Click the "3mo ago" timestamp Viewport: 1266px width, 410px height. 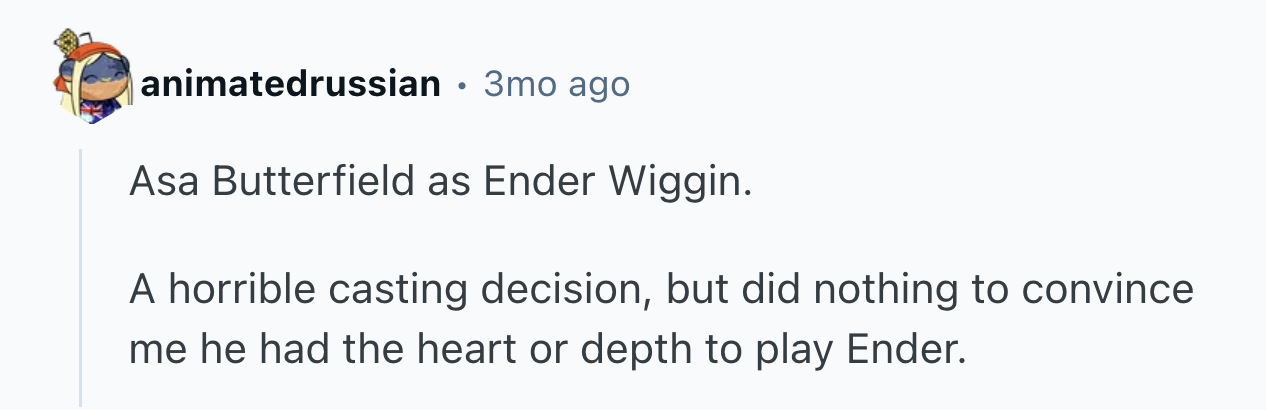tap(556, 84)
